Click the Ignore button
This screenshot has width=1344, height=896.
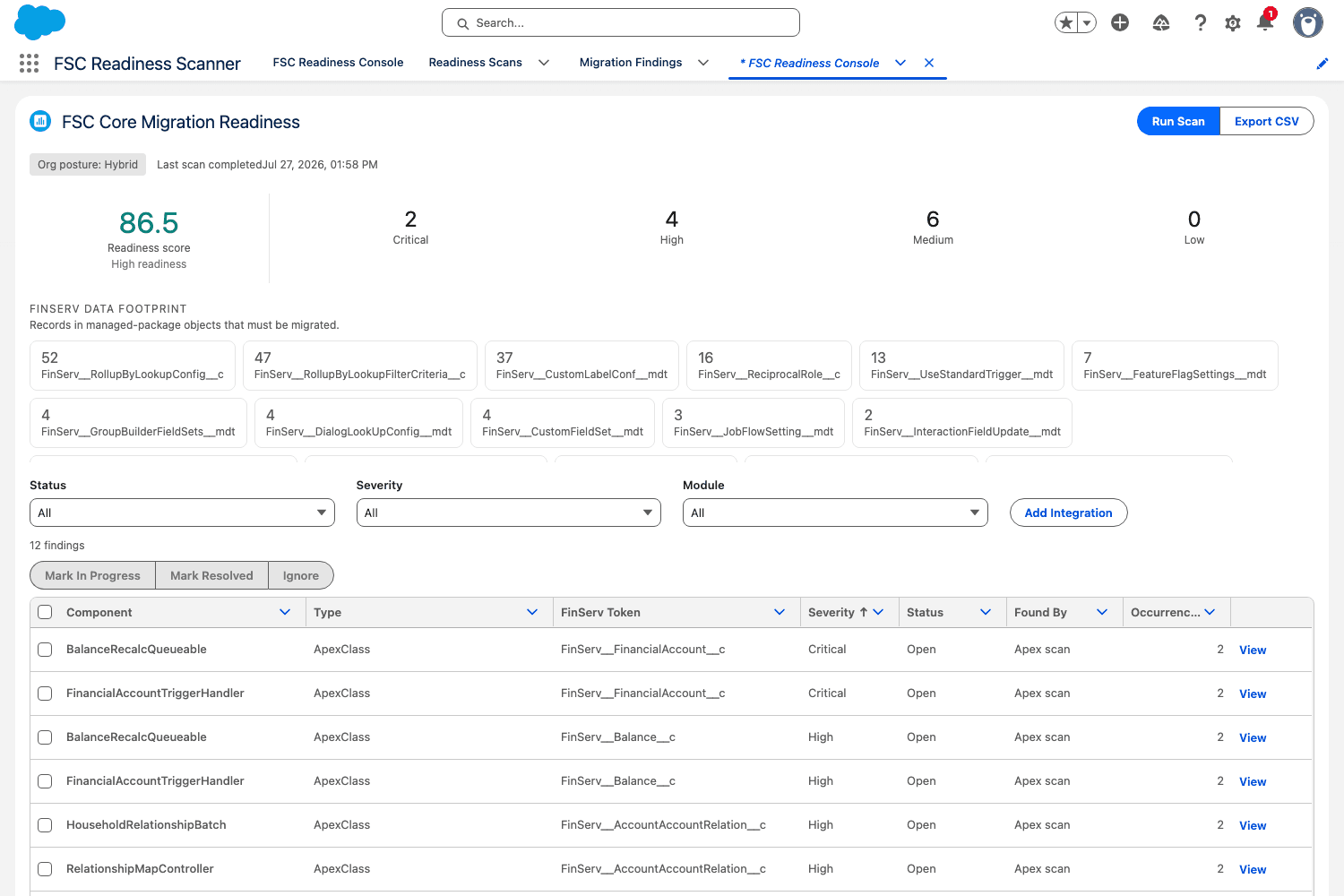(x=301, y=575)
